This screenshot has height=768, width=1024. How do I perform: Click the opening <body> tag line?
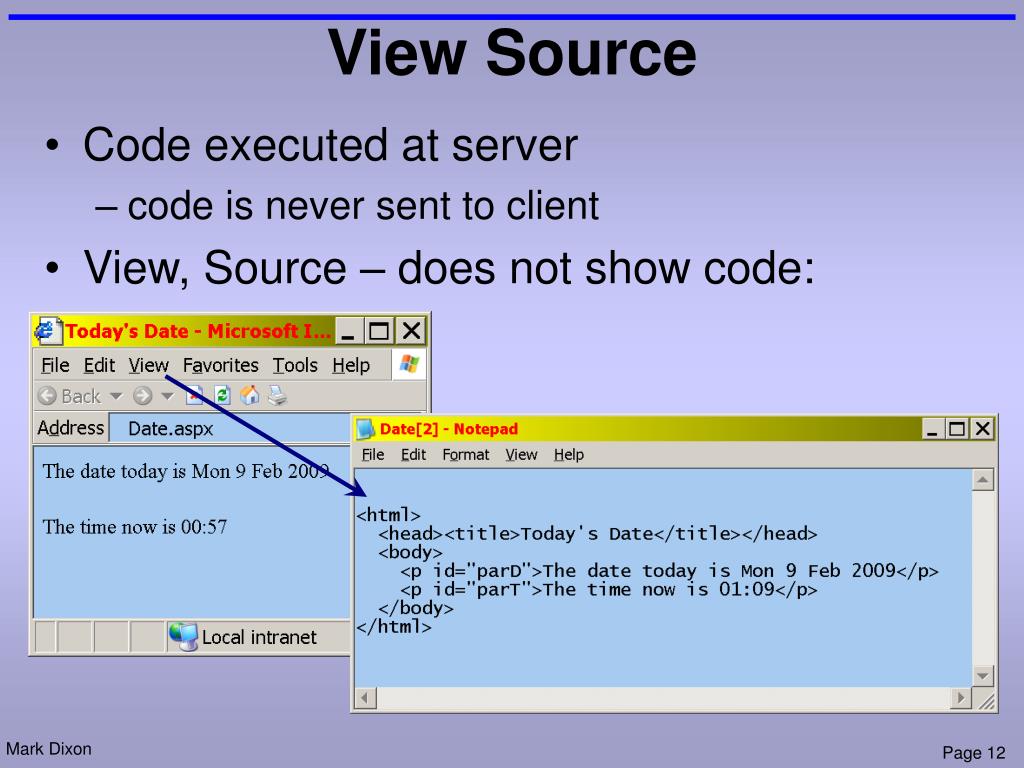pos(410,552)
